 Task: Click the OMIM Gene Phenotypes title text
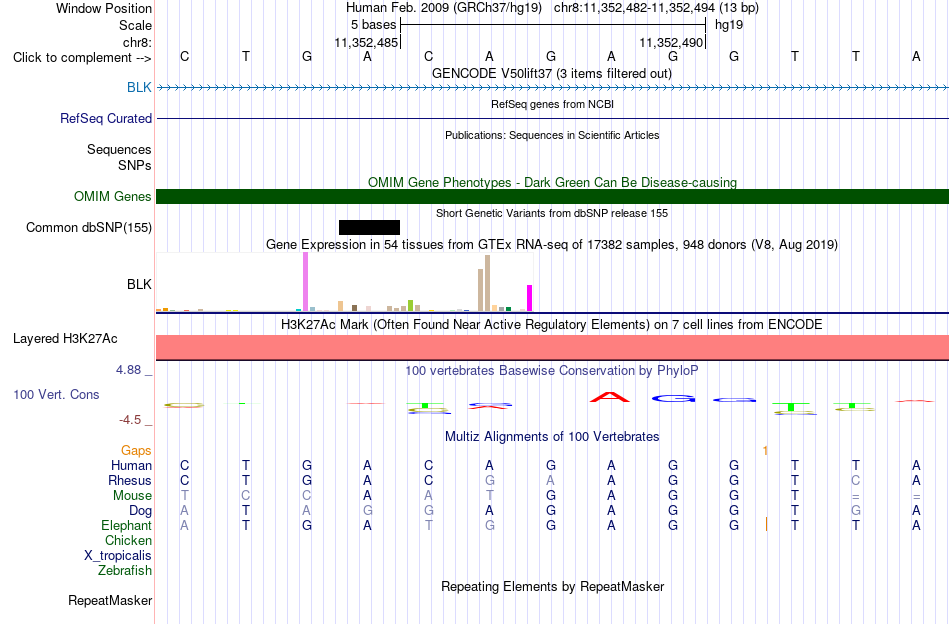[x=553, y=182]
